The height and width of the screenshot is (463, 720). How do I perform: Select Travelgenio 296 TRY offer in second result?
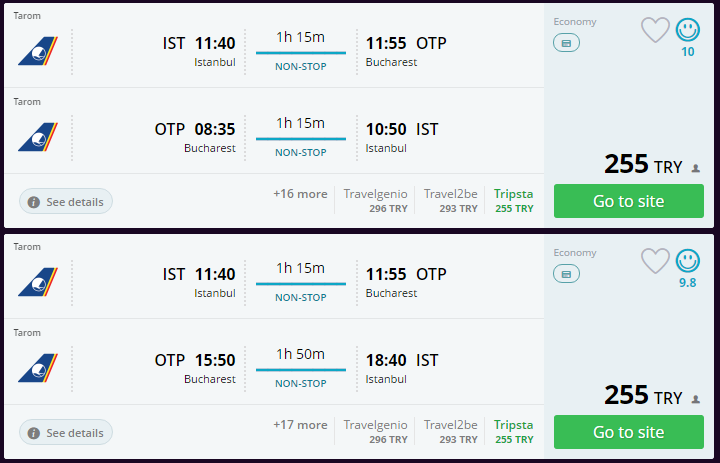376,431
